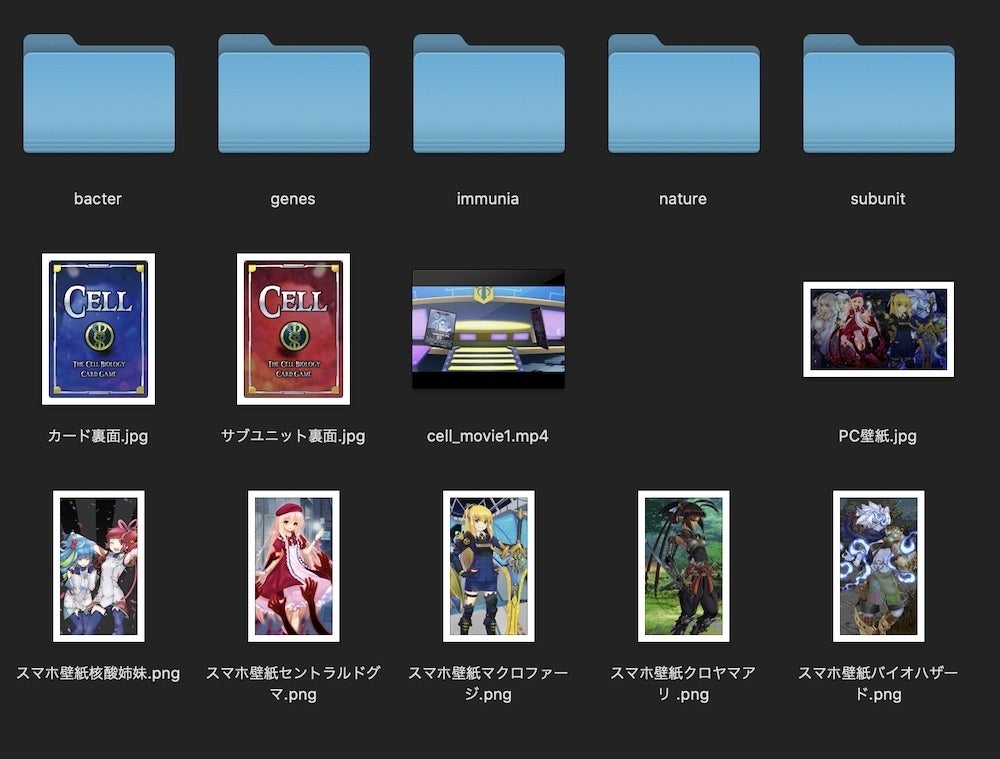Screen dimensions: 1000x759
Task: Select the マクロファージ wallpaper thumbnail
Action: (489, 566)
